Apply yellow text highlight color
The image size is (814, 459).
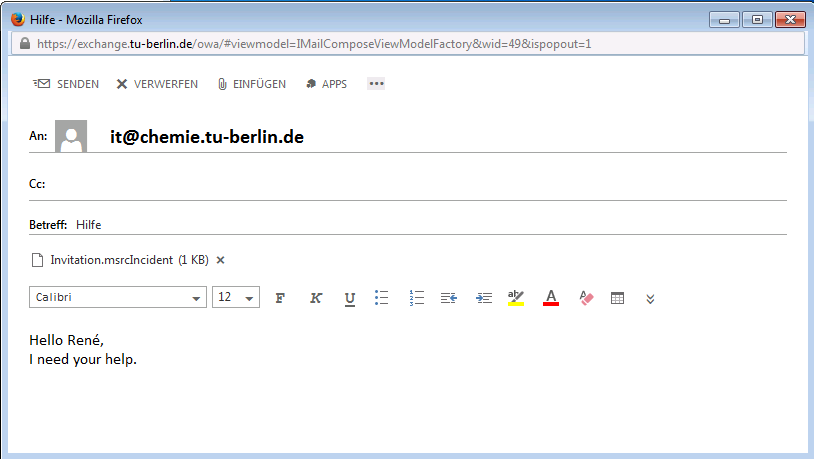516,298
